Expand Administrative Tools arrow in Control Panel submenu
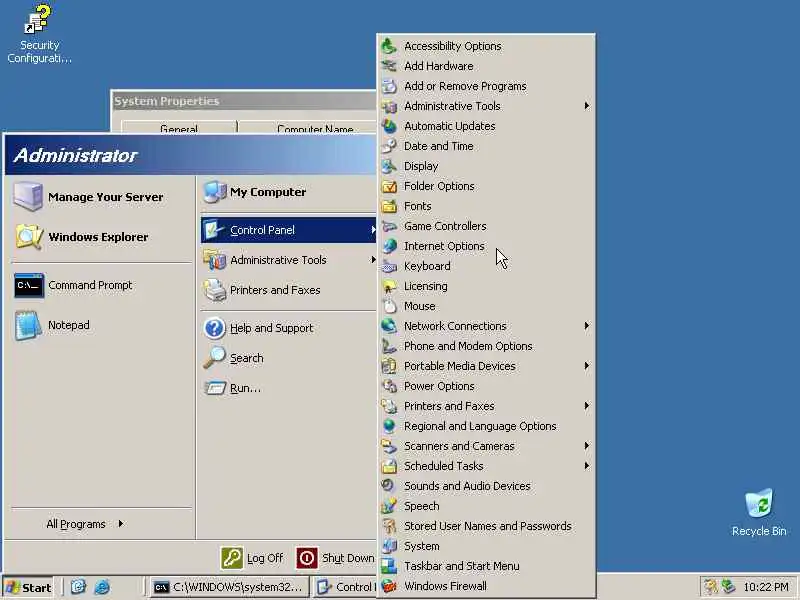This screenshot has width=800, height=600. tap(587, 106)
